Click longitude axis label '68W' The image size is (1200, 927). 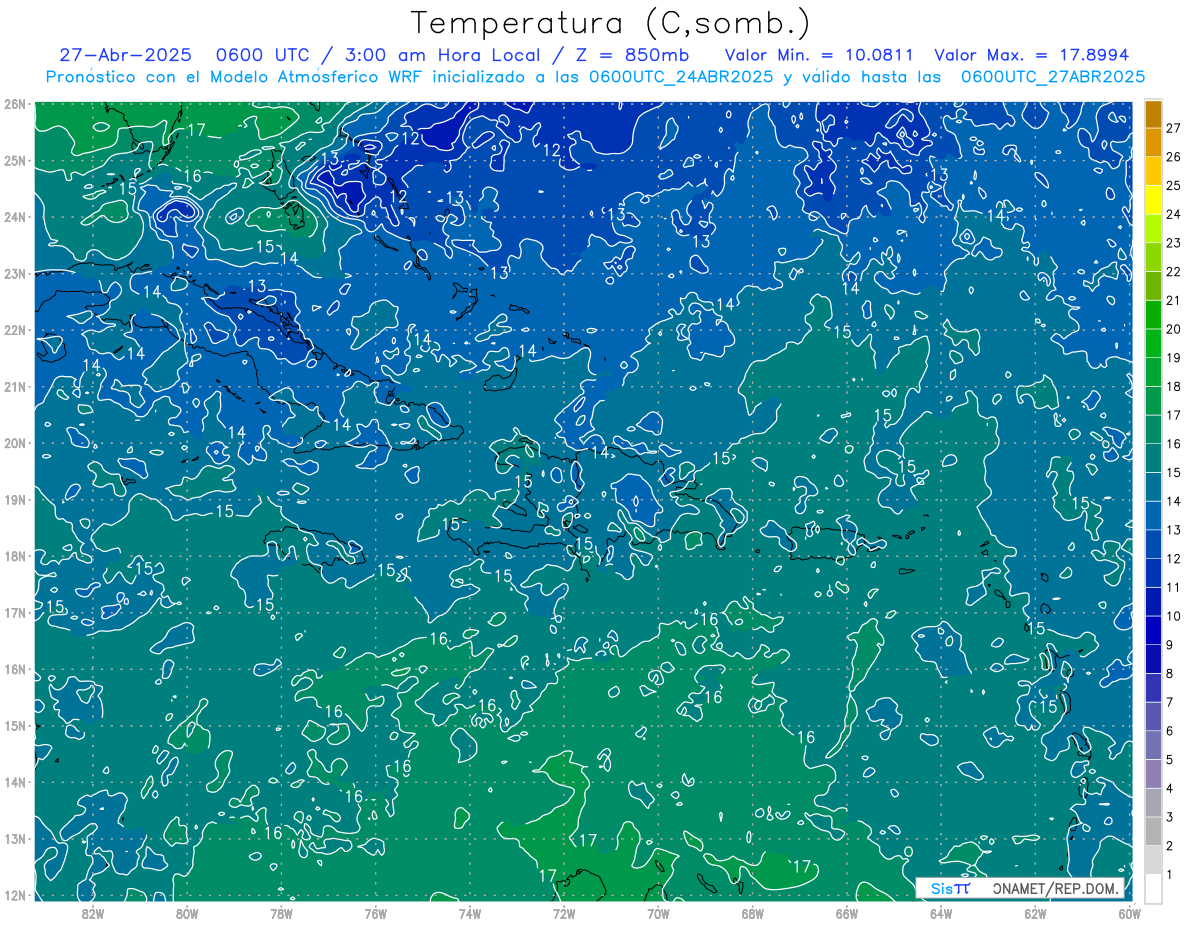753,912
